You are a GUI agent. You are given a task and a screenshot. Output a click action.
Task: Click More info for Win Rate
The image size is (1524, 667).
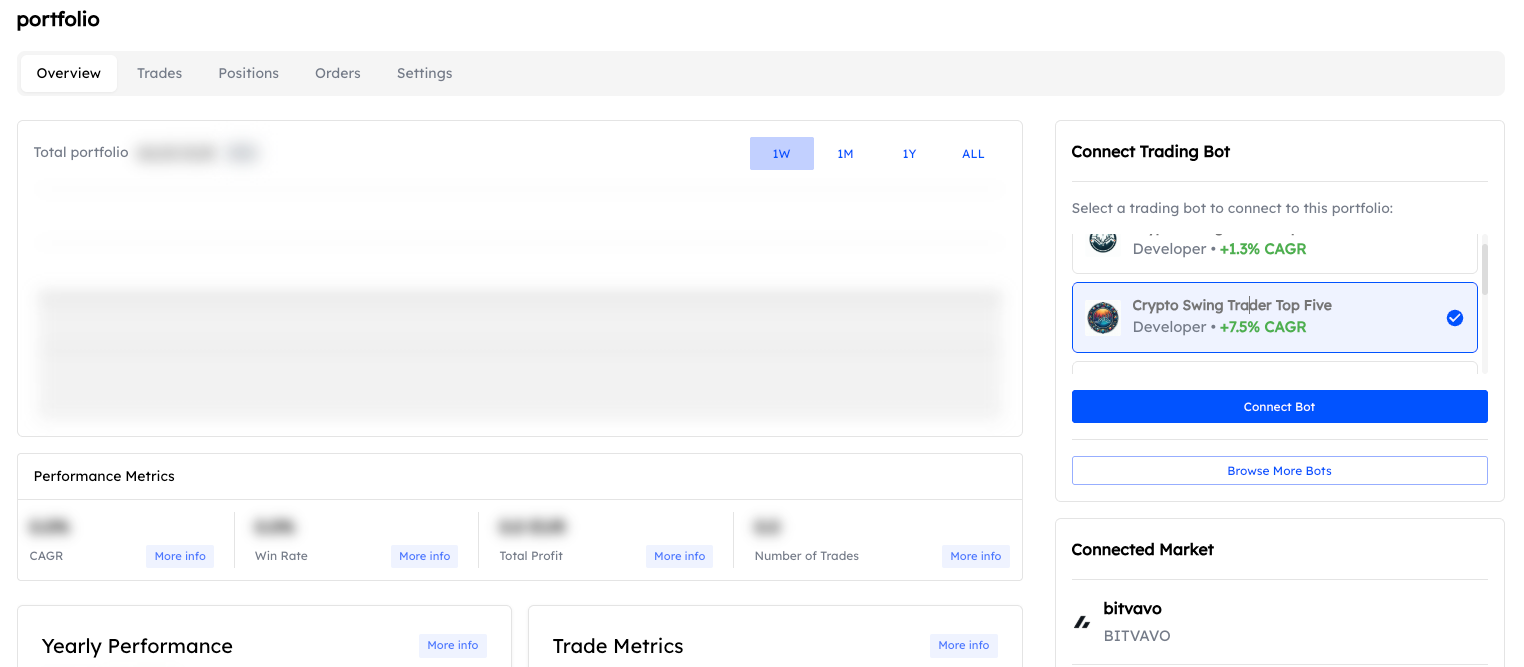pos(424,555)
